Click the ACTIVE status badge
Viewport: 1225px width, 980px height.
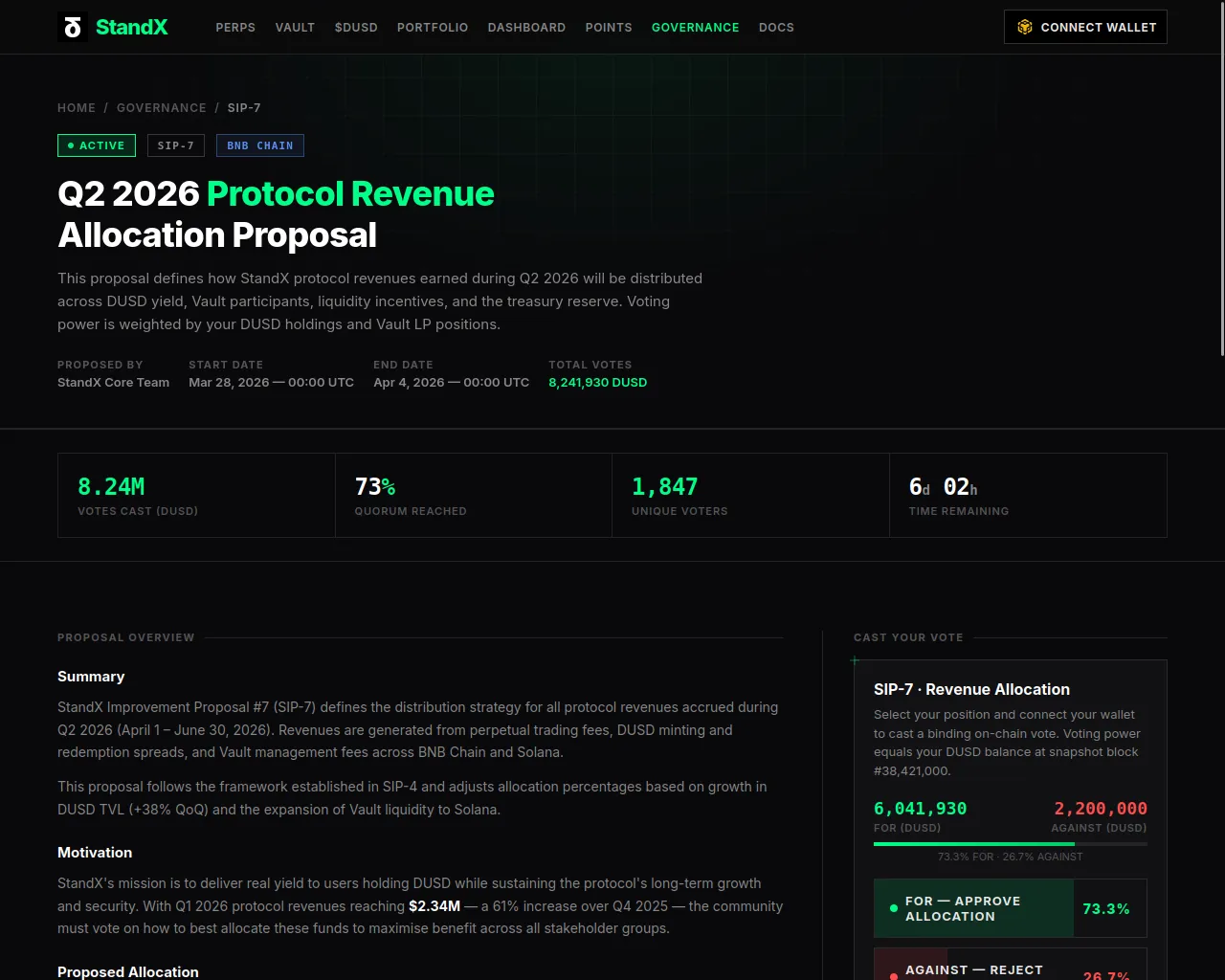97,145
